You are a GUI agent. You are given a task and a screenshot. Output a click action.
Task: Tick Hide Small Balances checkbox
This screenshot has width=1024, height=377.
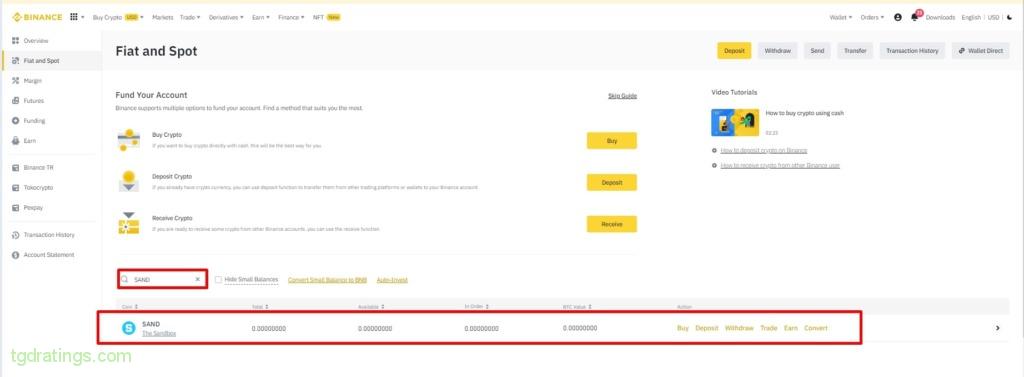click(218, 280)
